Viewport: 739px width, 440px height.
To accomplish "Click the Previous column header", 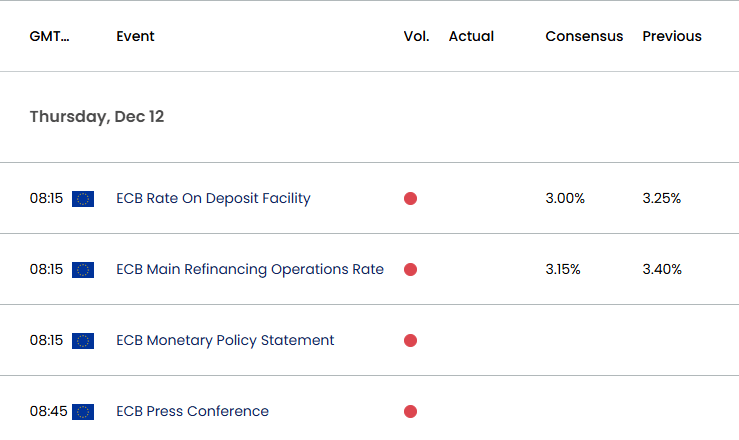I will pos(672,36).
